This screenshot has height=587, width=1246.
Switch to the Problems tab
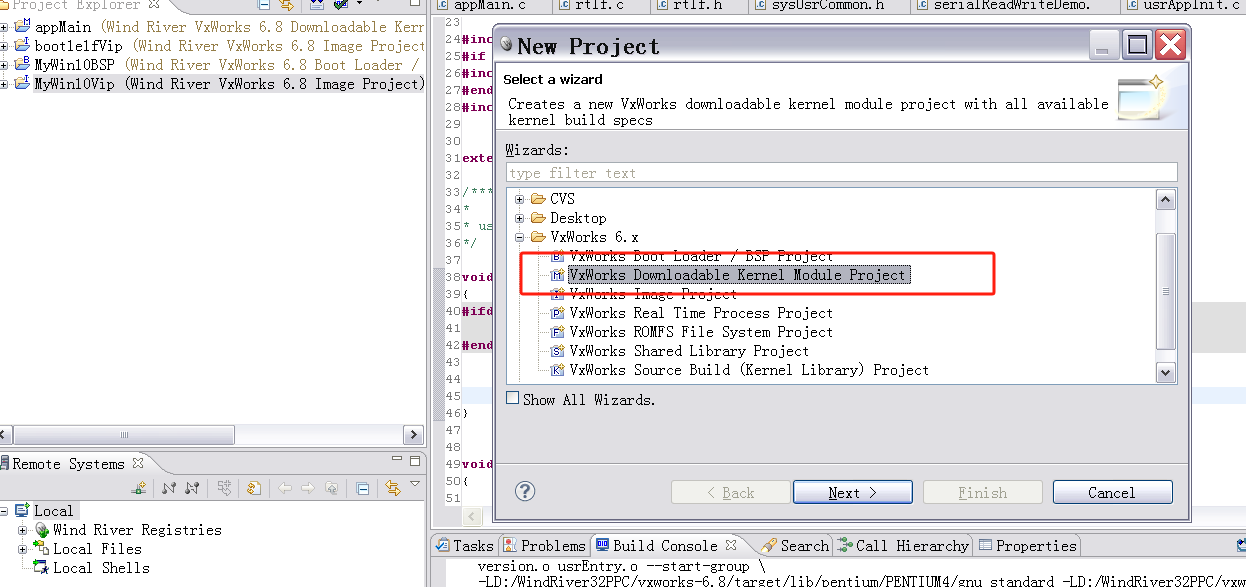click(x=544, y=546)
